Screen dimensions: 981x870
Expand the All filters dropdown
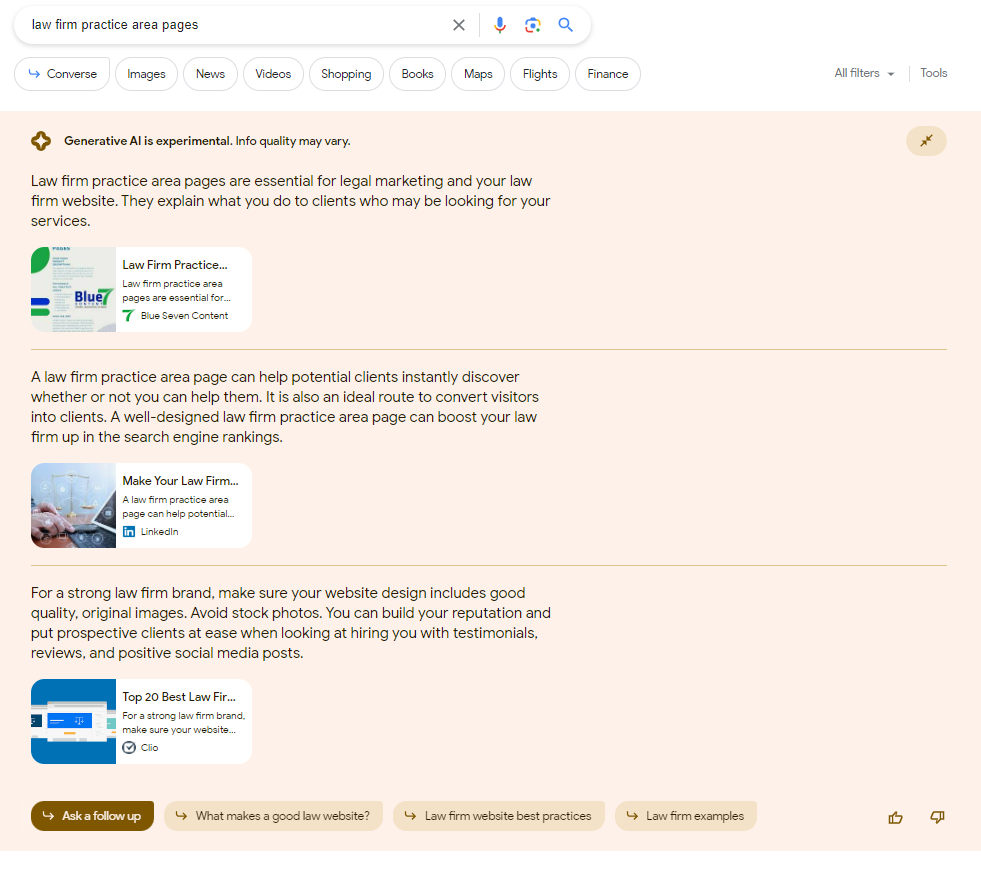point(864,73)
